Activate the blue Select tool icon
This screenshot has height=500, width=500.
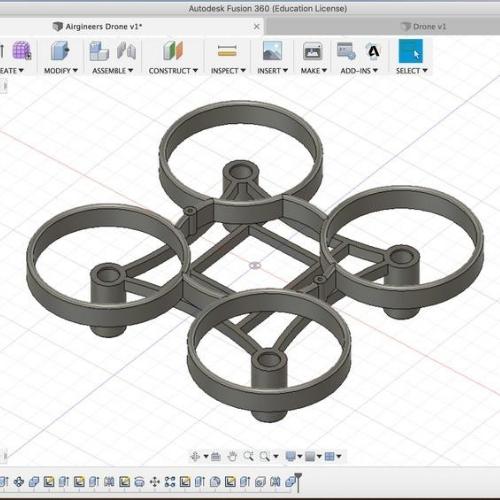pyautogui.click(x=411, y=51)
